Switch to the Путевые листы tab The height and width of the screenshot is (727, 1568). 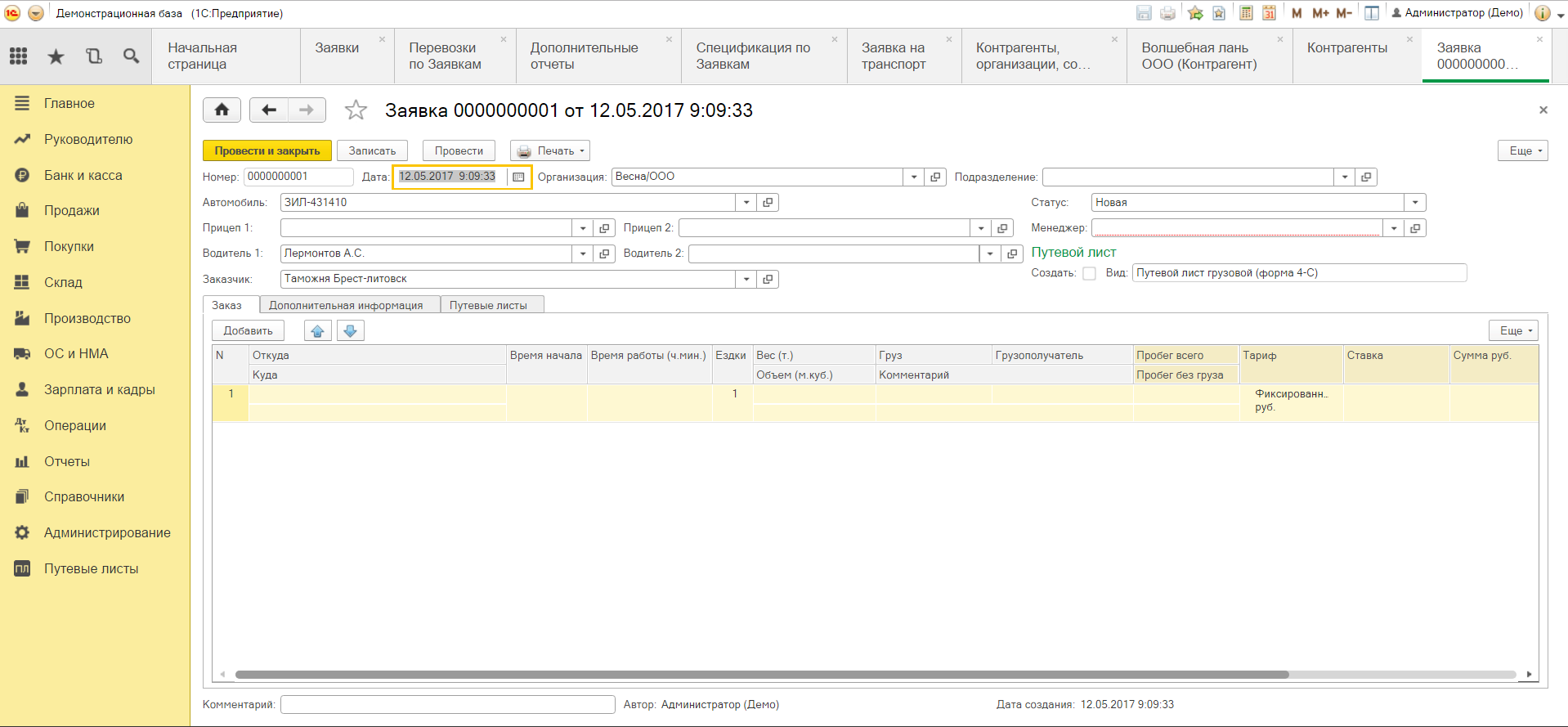click(488, 305)
